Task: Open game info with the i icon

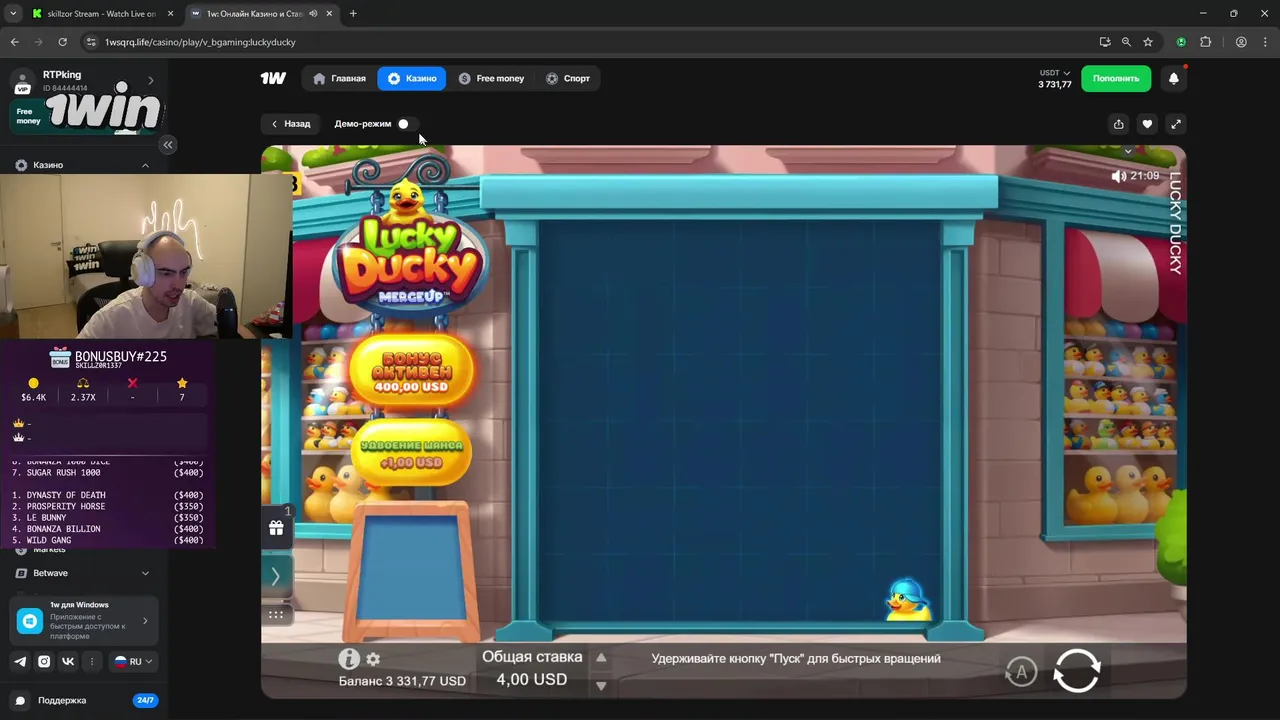Action: 349,659
